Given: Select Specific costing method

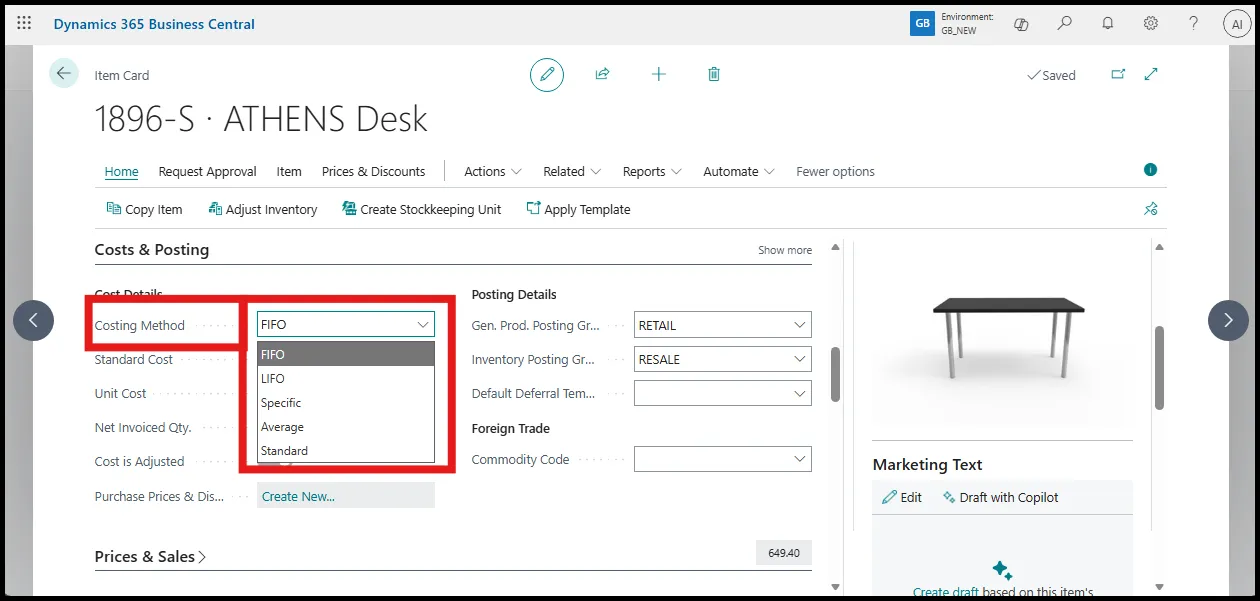Looking at the screenshot, I should pos(346,402).
